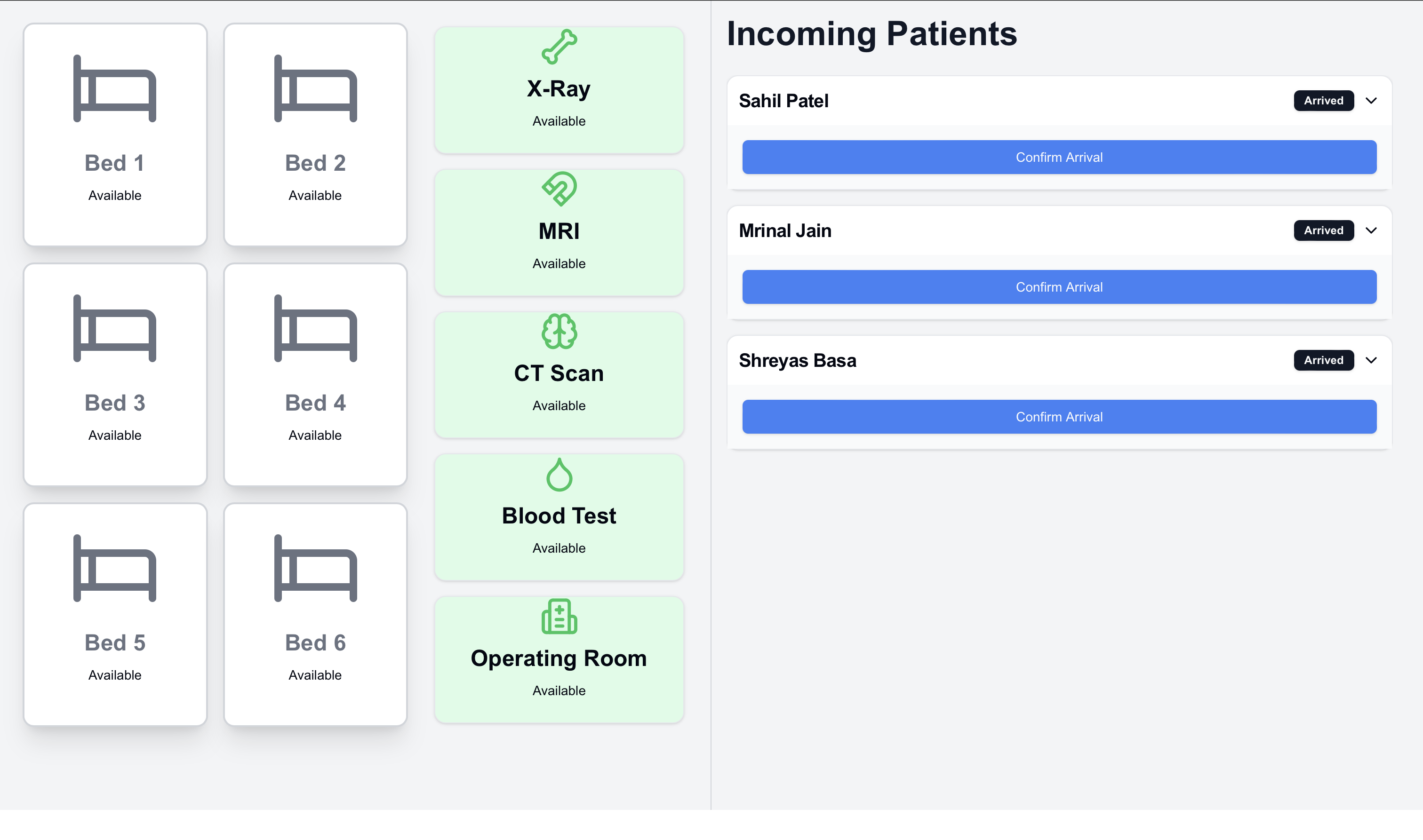Choose the Bed 3 card
1423x840 pixels.
115,375
